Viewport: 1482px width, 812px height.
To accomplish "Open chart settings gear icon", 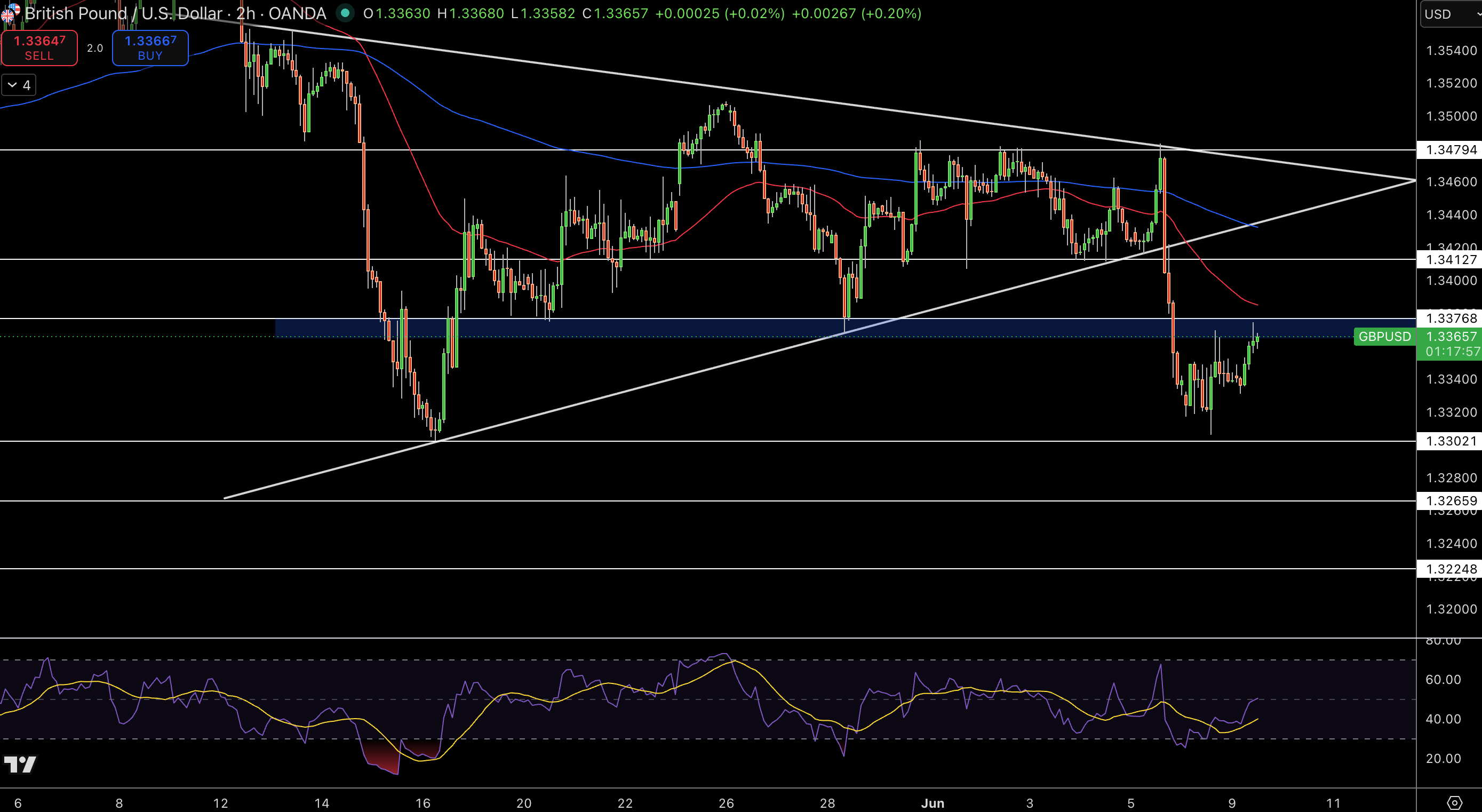I will [1454, 802].
